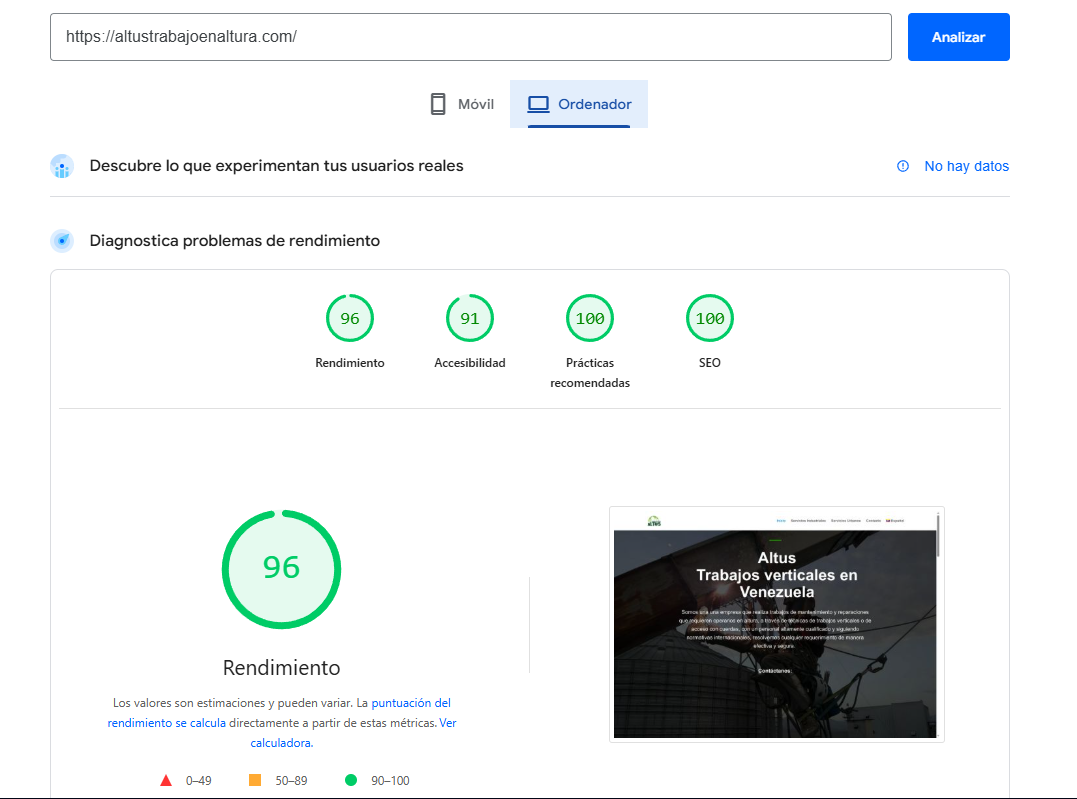
Task: Click the mobile phone icon
Action: click(438, 104)
